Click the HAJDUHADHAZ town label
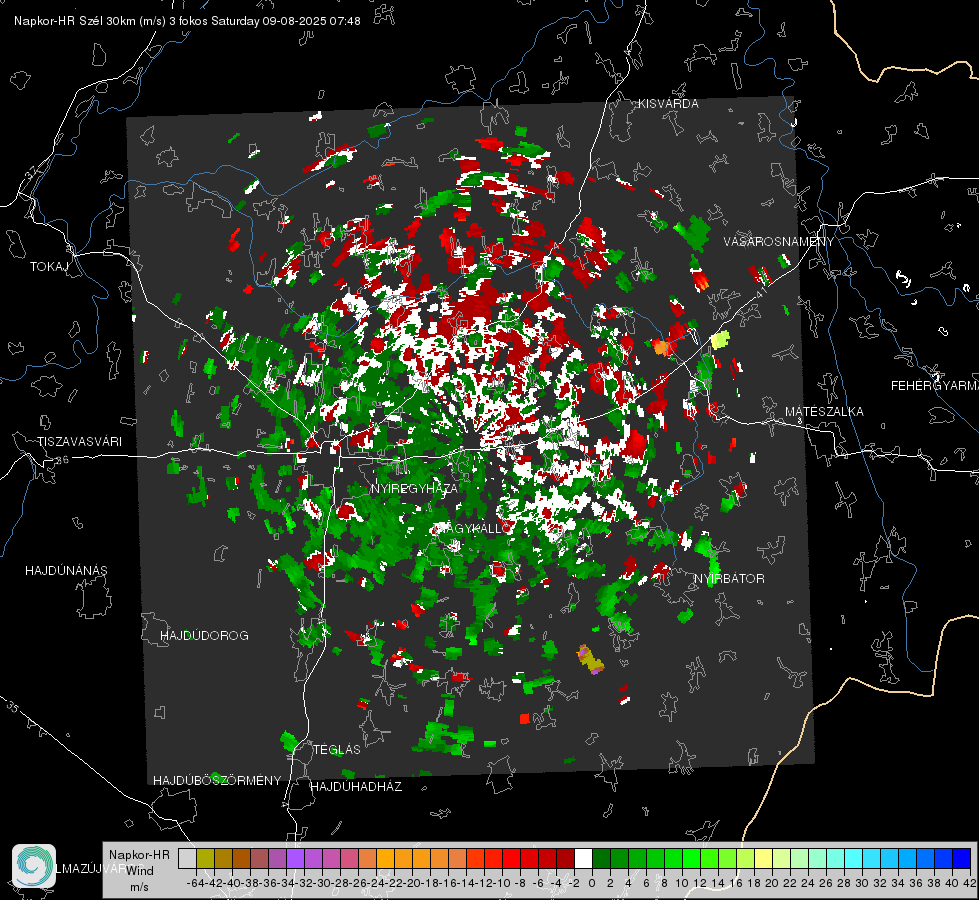Screen dimensions: 979x900 pyautogui.click(x=356, y=787)
